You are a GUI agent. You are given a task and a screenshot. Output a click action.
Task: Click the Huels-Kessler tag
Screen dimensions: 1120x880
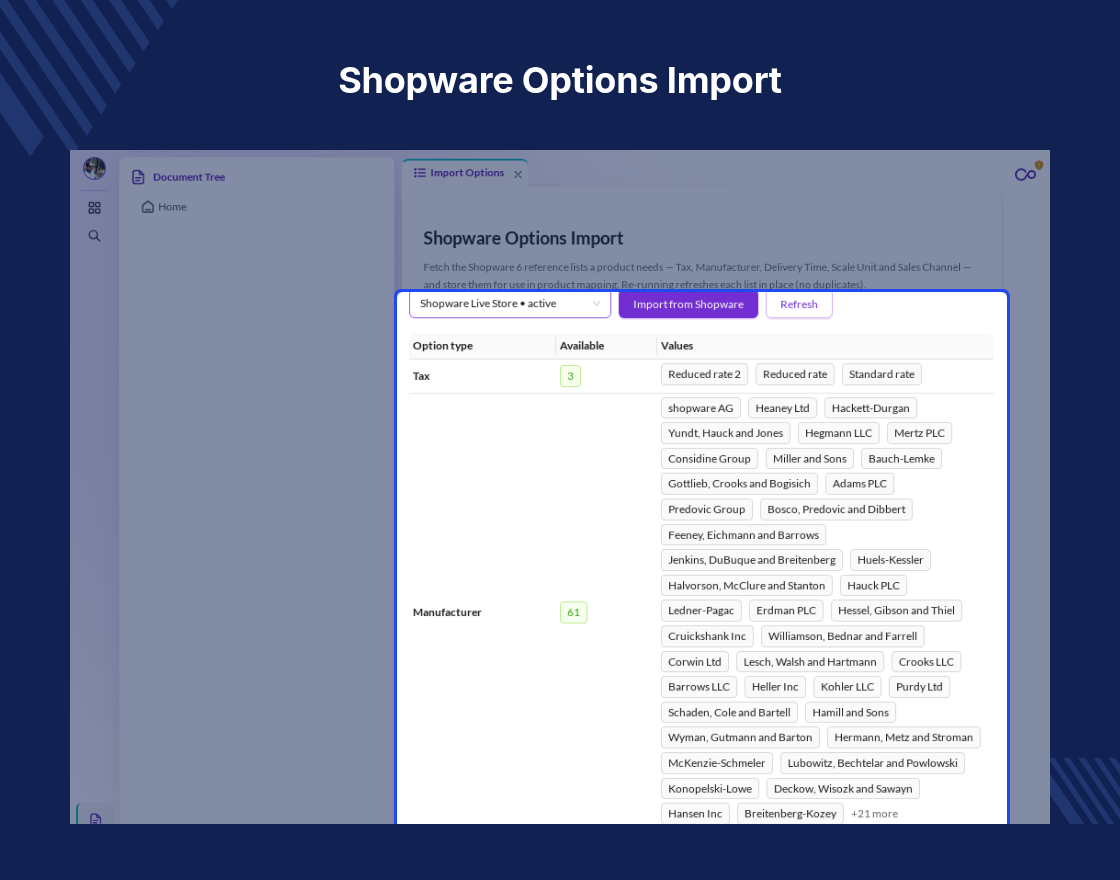pyautogui.click(x=890, y=560)
